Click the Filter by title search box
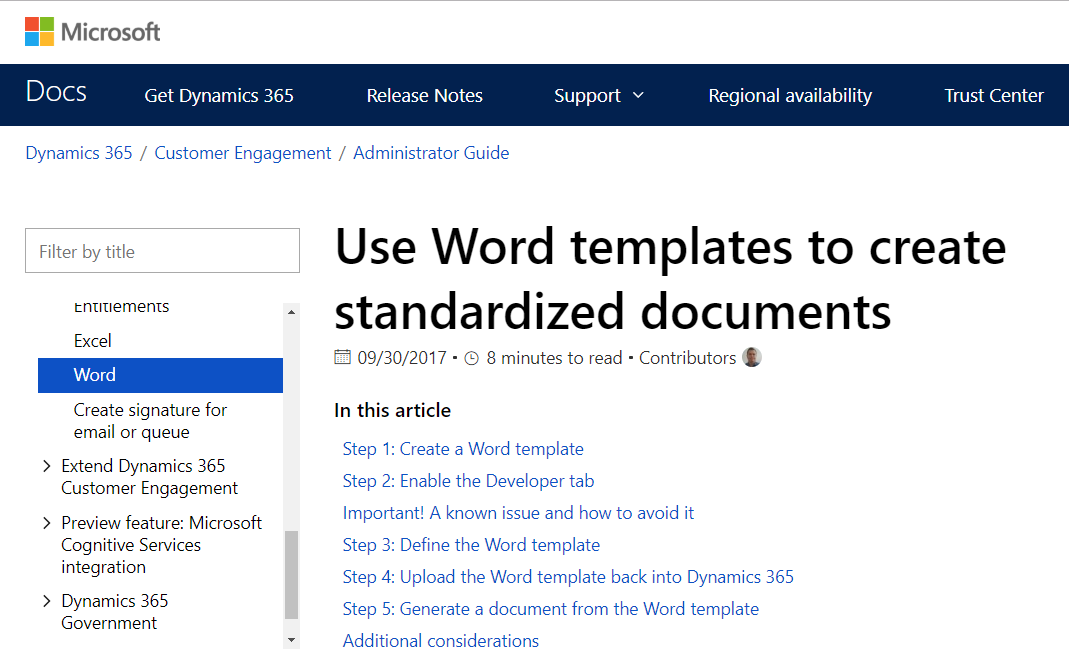Image resolution: width=1069 pixels, height=670 pixels. point(162,250)
